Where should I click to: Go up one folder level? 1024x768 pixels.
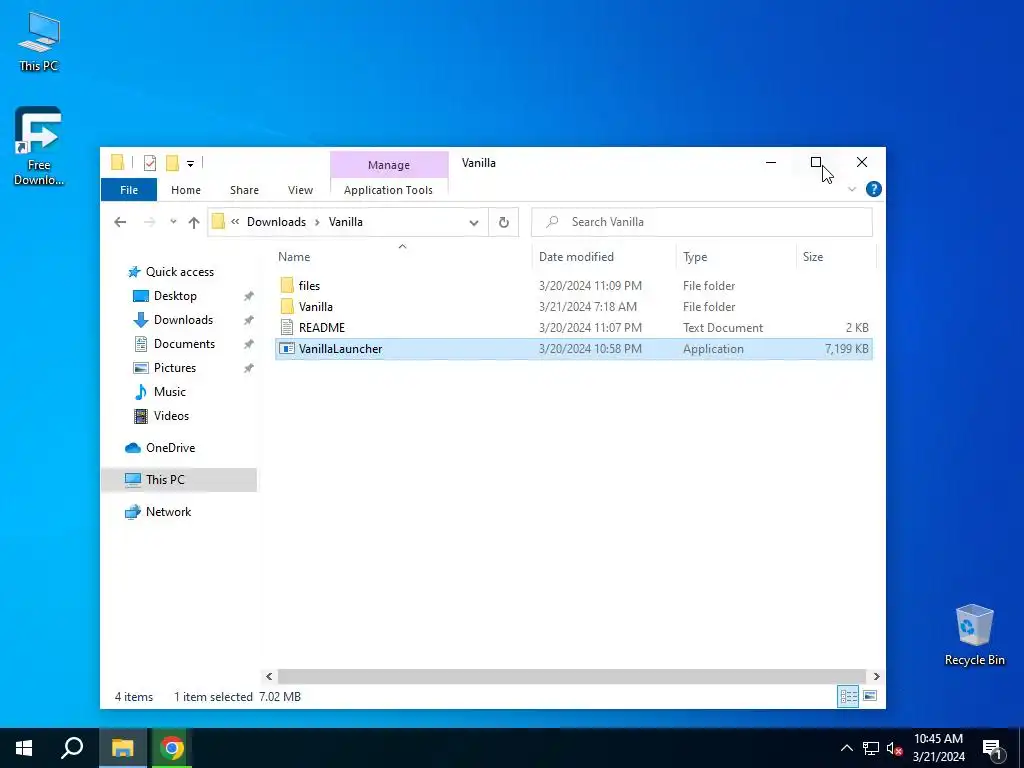coord(193,222)
